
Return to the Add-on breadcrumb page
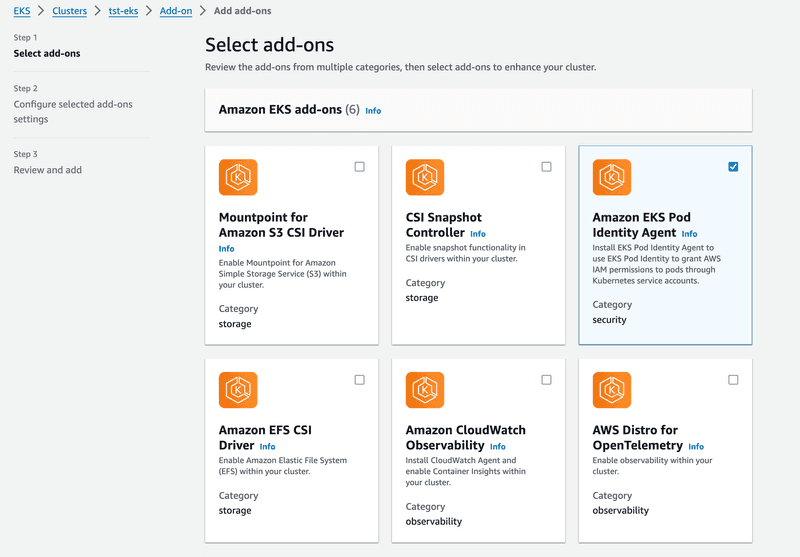click(x=176, y=11)
